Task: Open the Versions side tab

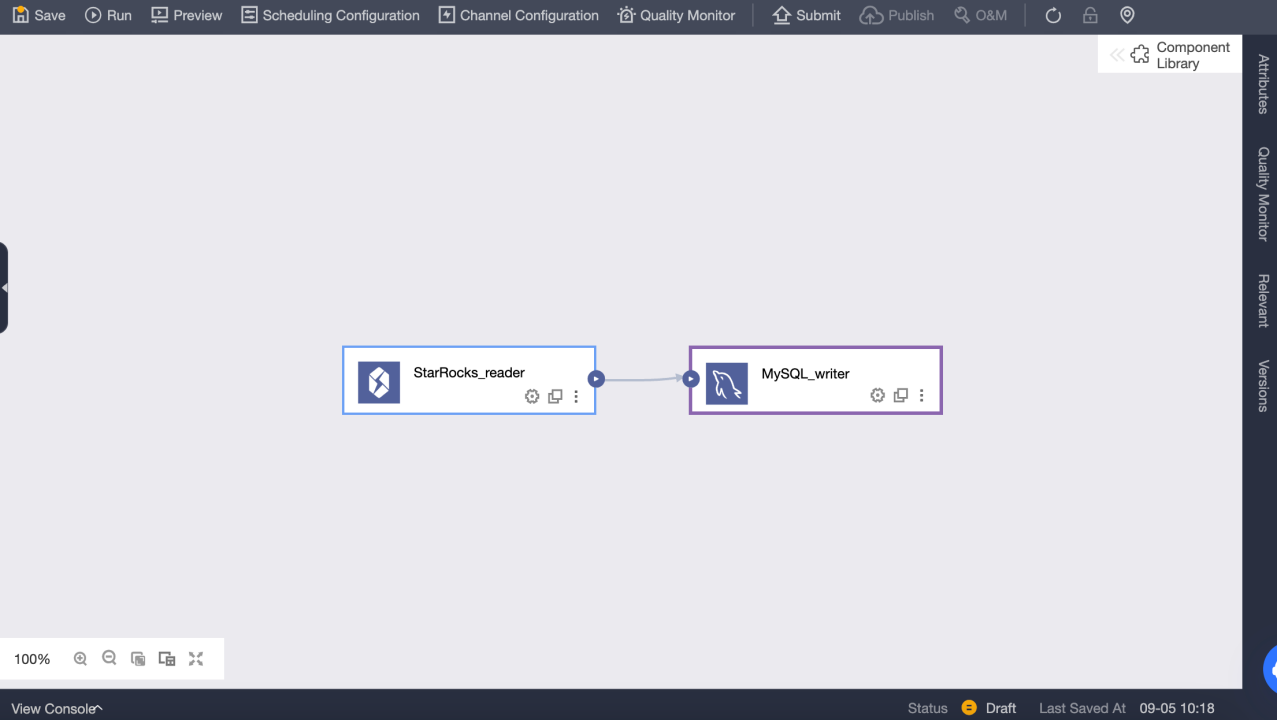Action: (x=1262, y=386)
